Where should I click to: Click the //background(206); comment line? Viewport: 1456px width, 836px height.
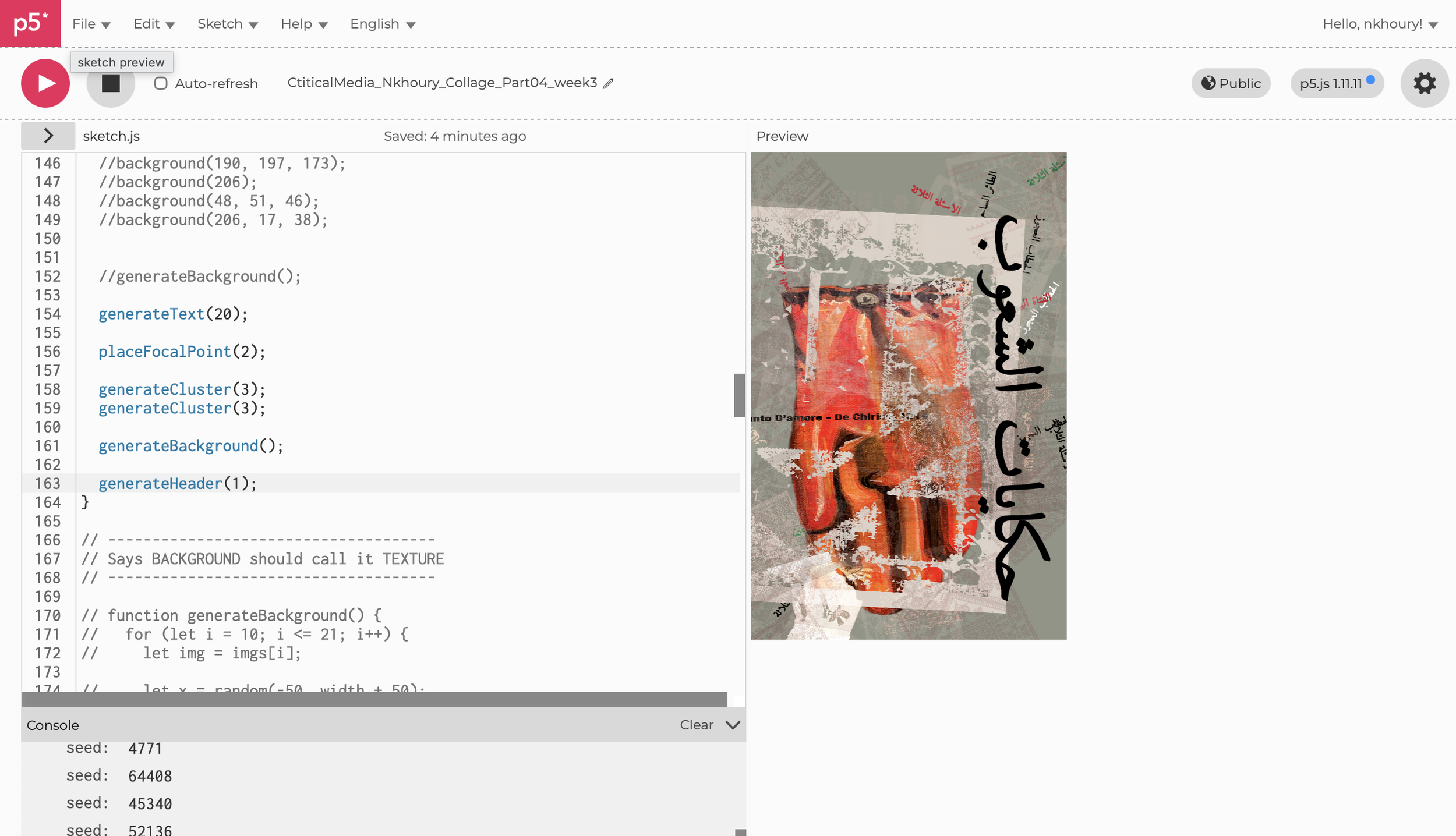click(x=178, y=182)
